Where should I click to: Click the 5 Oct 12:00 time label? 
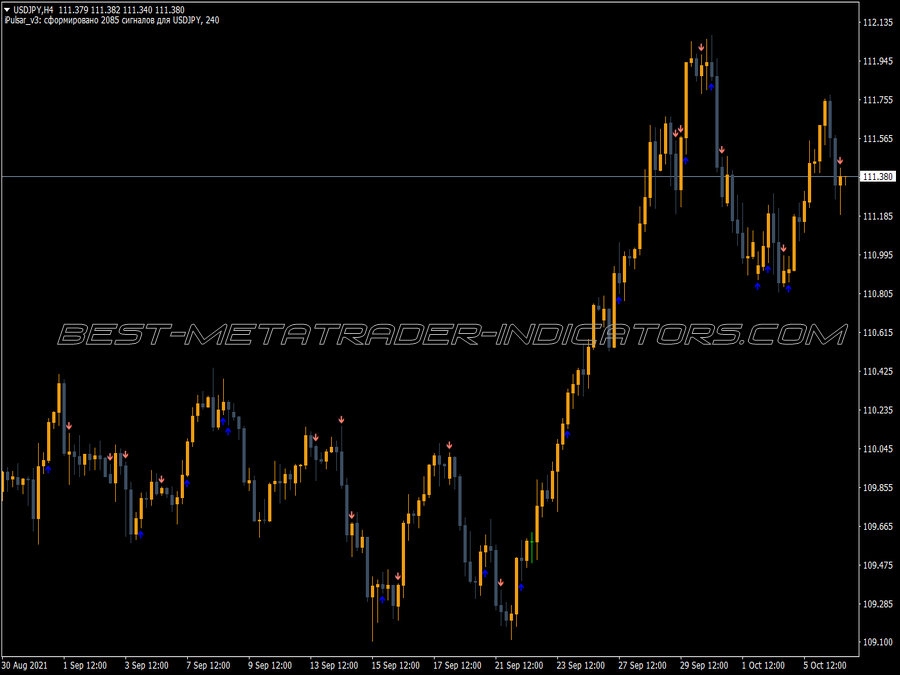[825, 665]
